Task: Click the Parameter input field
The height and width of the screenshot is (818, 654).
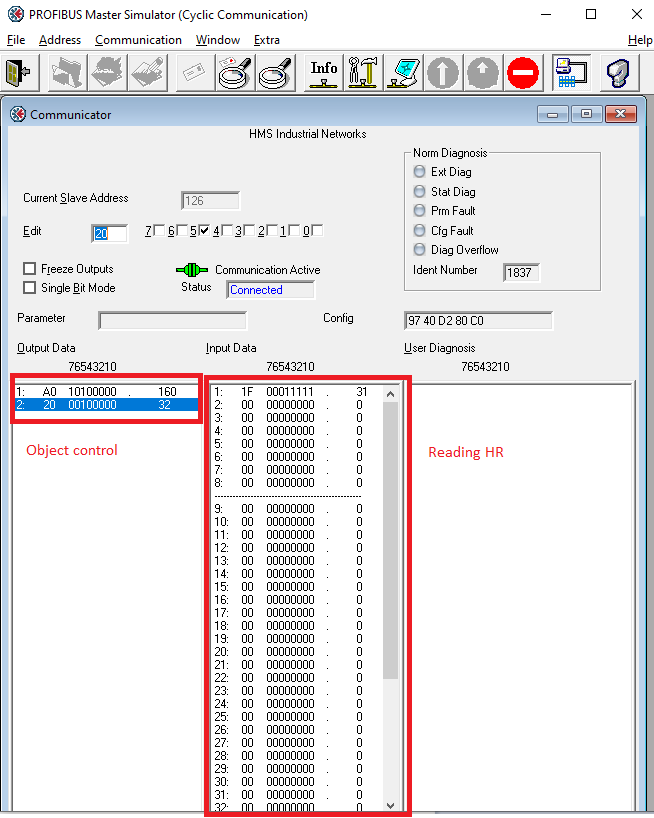Action: click(x=172, y=320)
